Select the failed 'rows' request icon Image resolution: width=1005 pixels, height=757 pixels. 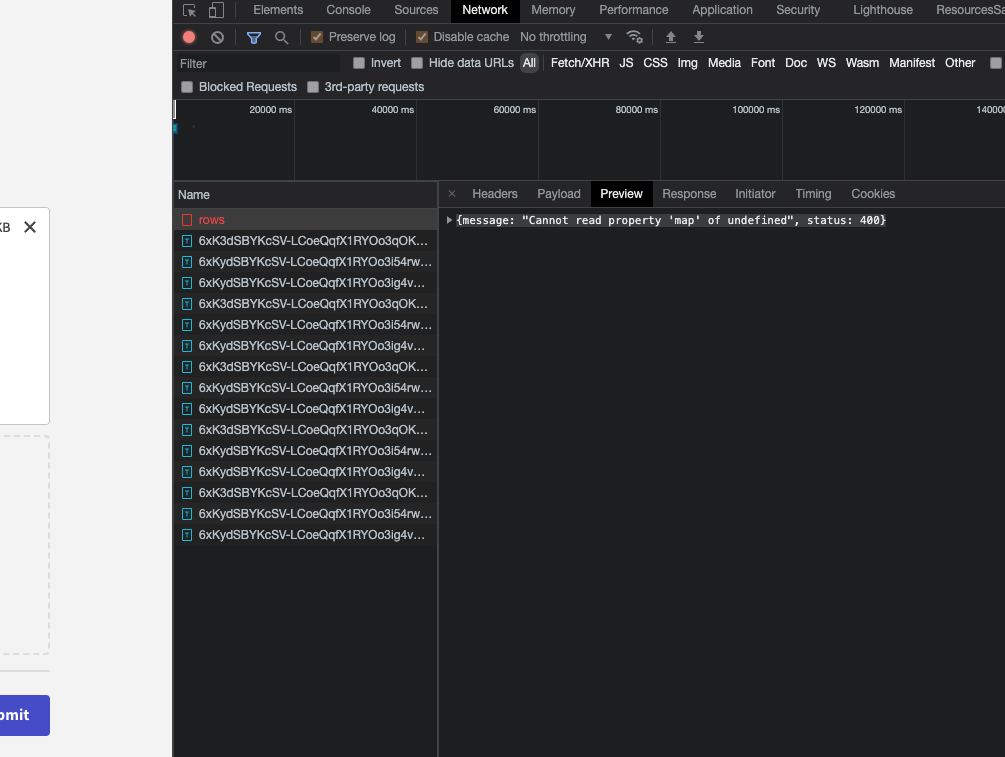pos(187,220)
